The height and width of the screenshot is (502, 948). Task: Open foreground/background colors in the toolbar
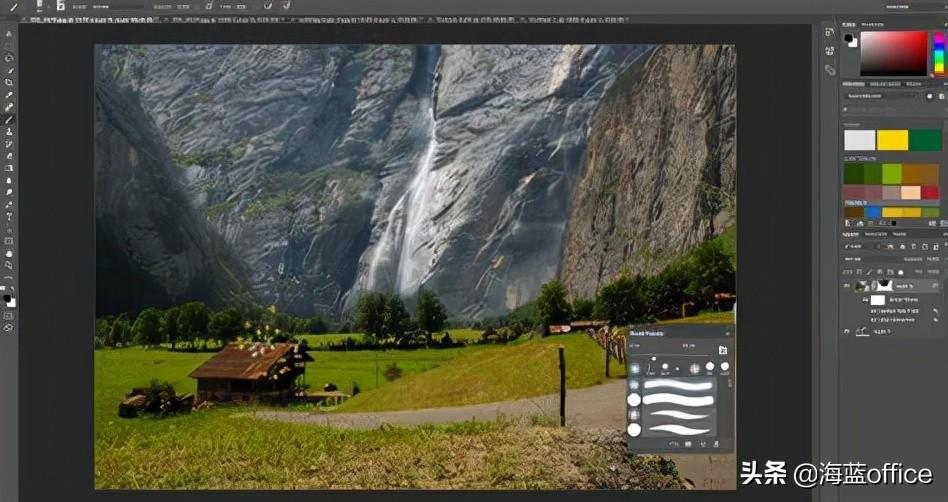coord(9,299)
